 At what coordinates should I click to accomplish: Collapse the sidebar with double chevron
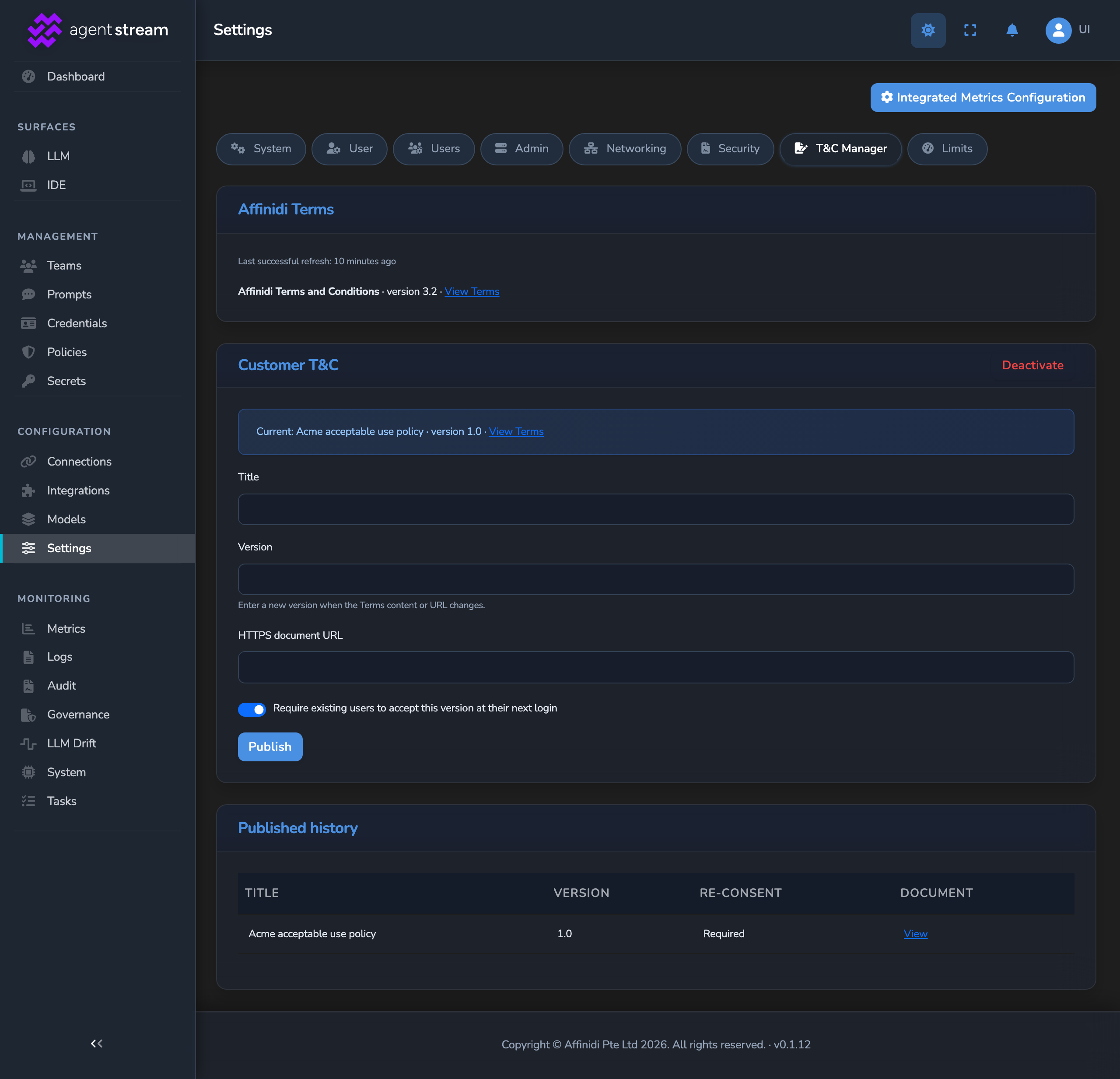[x=97, y=1044]
